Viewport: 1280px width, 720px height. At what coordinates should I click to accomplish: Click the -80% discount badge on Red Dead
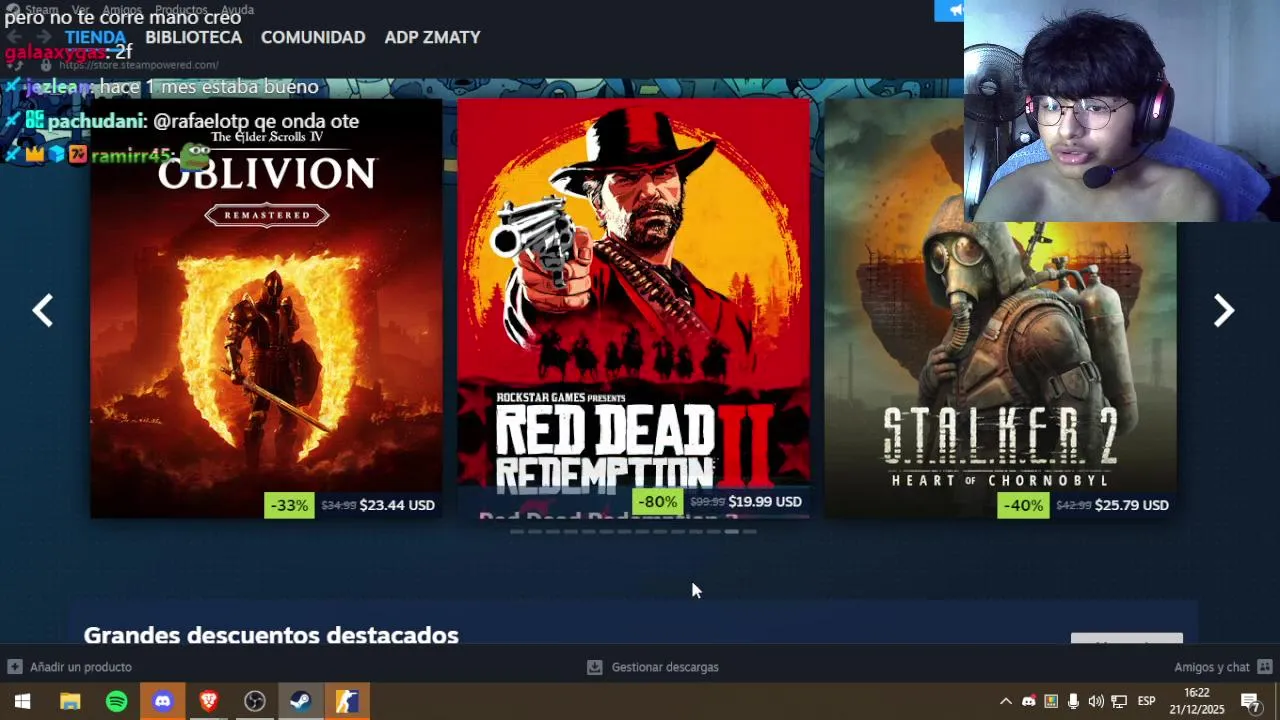point(657,502)
